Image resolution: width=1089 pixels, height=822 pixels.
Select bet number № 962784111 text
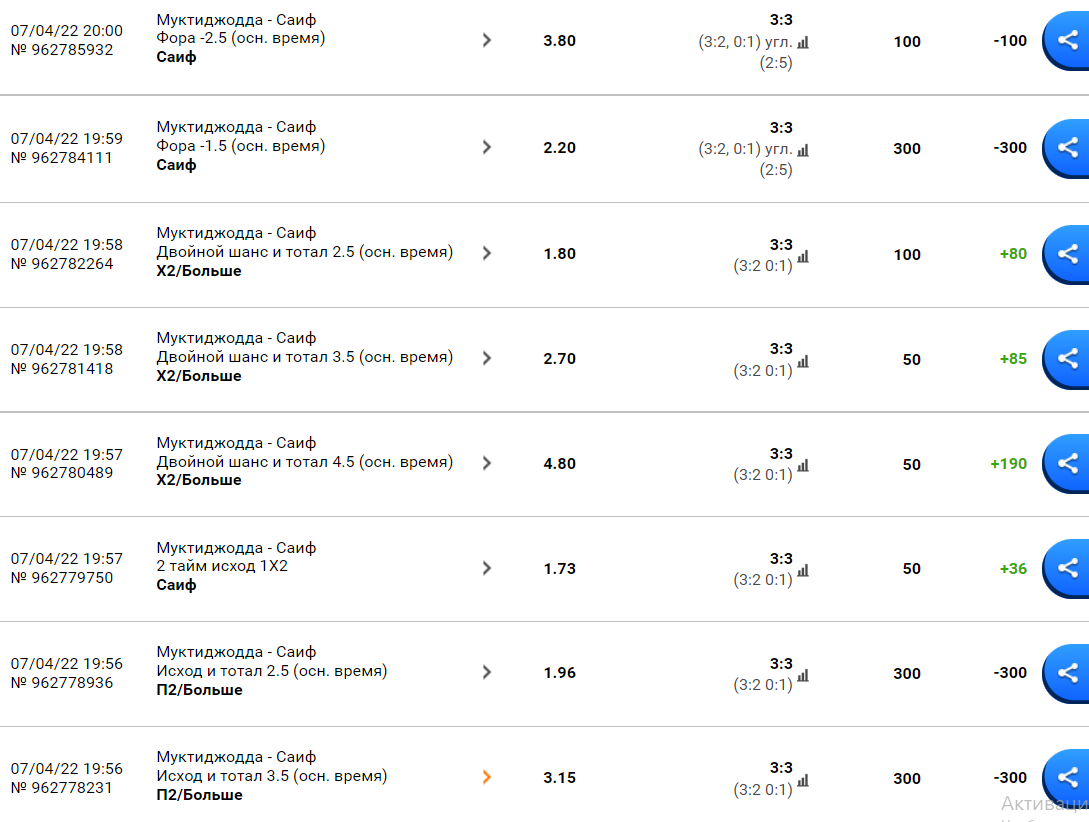[x=61, y=158]
